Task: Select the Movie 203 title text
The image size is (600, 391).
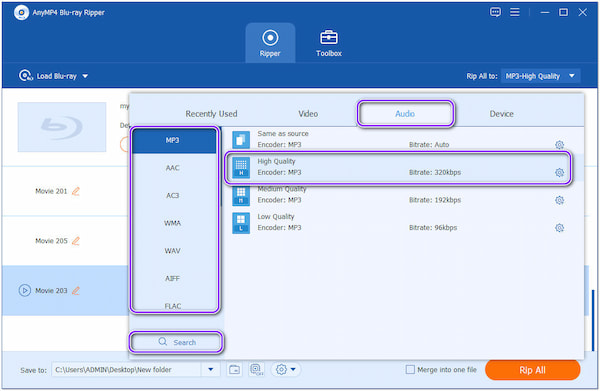Action: (51, 290)
